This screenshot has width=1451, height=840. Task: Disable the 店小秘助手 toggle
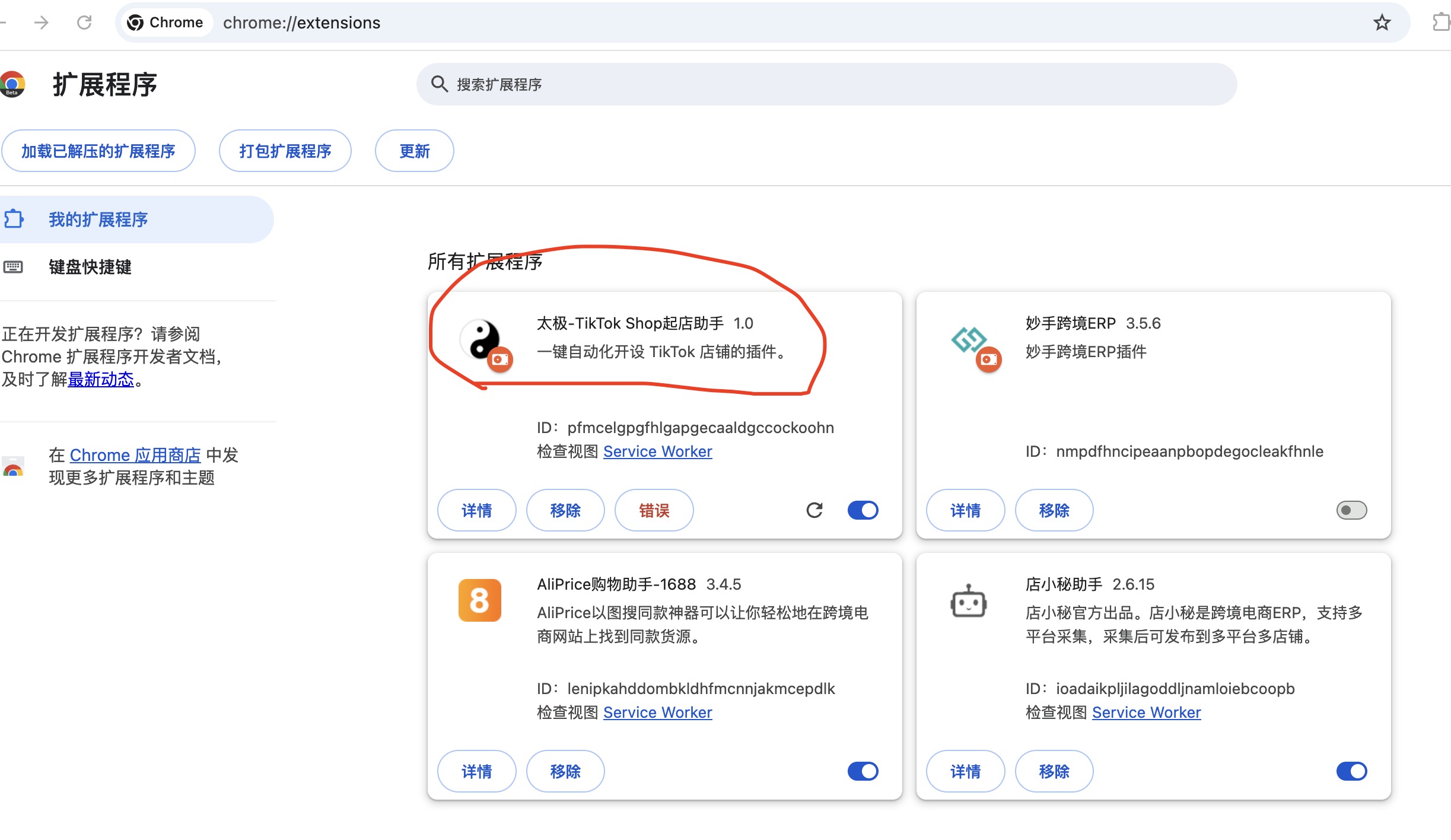click(1352, 771)
